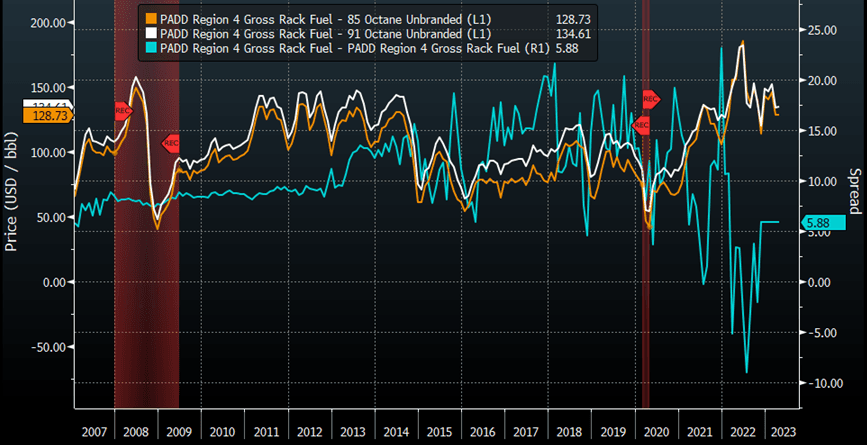Click the 2021 year label

pos(698,431)
